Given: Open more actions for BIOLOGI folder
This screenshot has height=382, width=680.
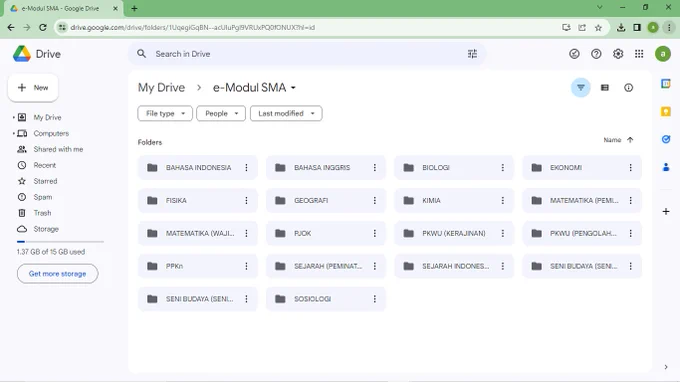Looking at the screenshot, I should click(x=503, y=167).
